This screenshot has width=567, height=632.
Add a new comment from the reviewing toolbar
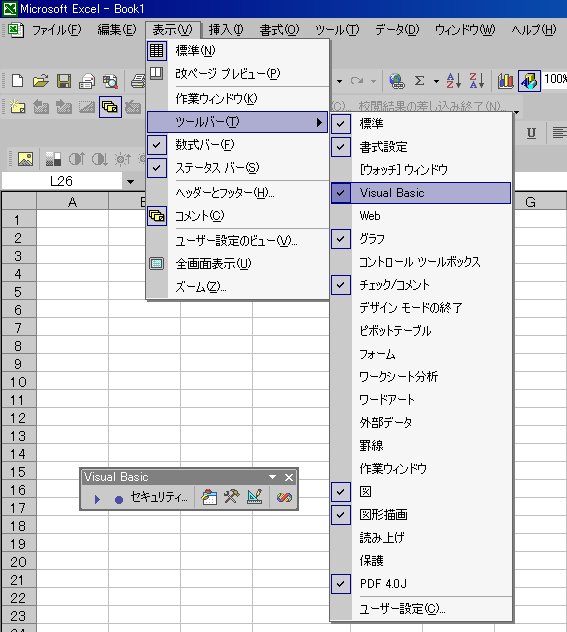tap(17, 107)
